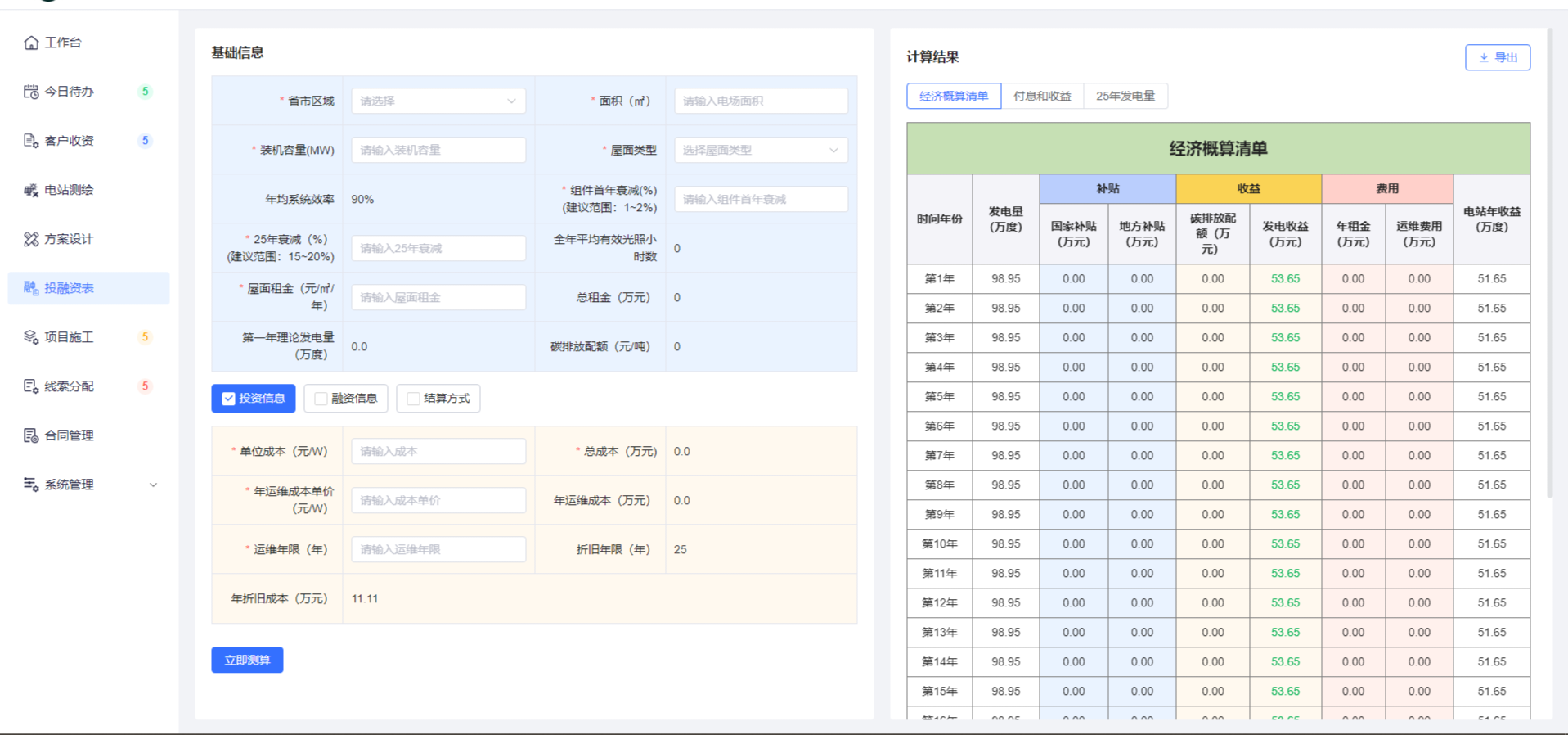Screen dimensions: 1568x735
Task: Click the 今日待办 calendar icon
Action: pyautogui.click(x=31, y=92)
